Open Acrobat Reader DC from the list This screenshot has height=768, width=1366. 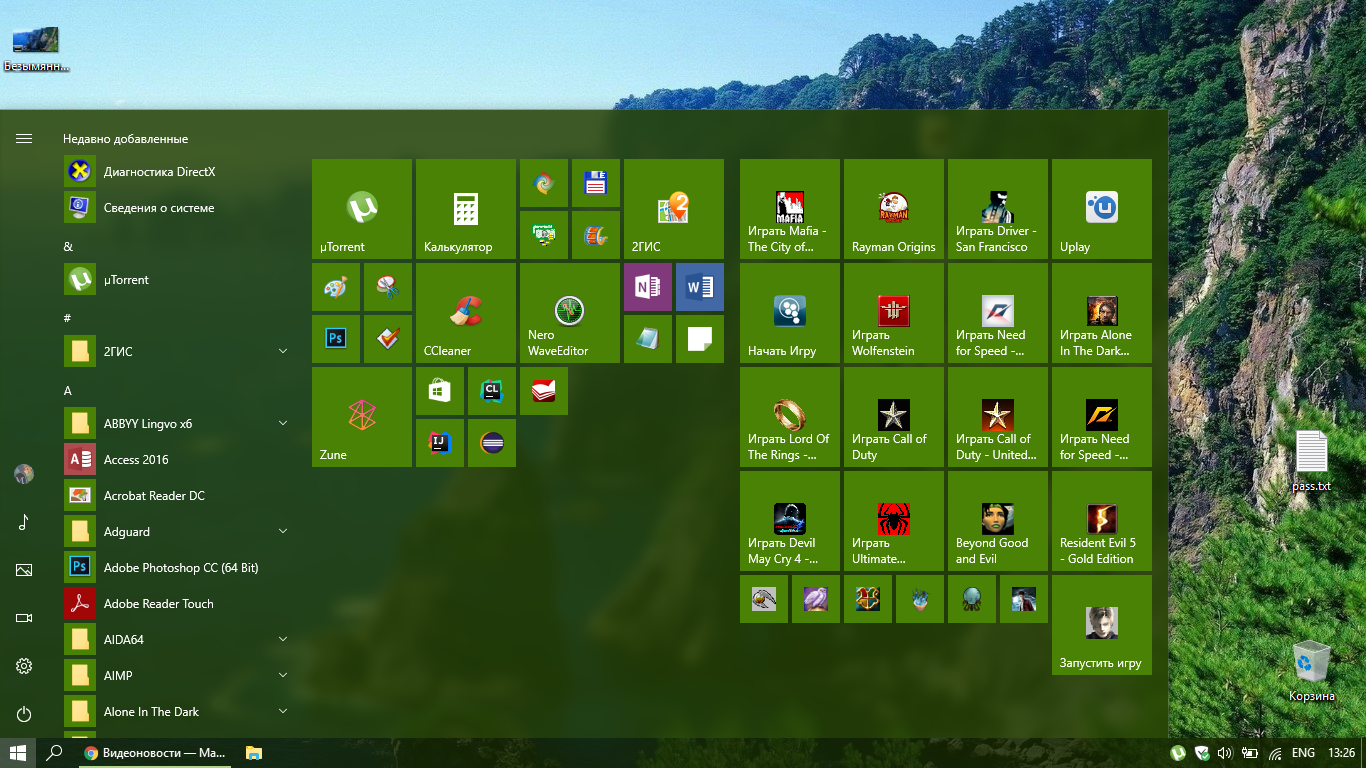pos(180,495)
